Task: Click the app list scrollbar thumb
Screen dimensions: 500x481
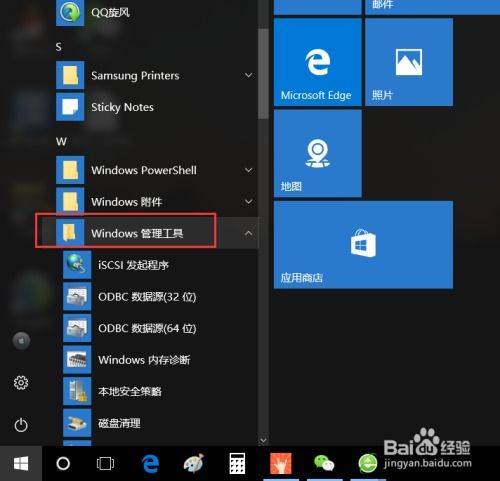Action: pyautogui.click(x=263, y=74)
